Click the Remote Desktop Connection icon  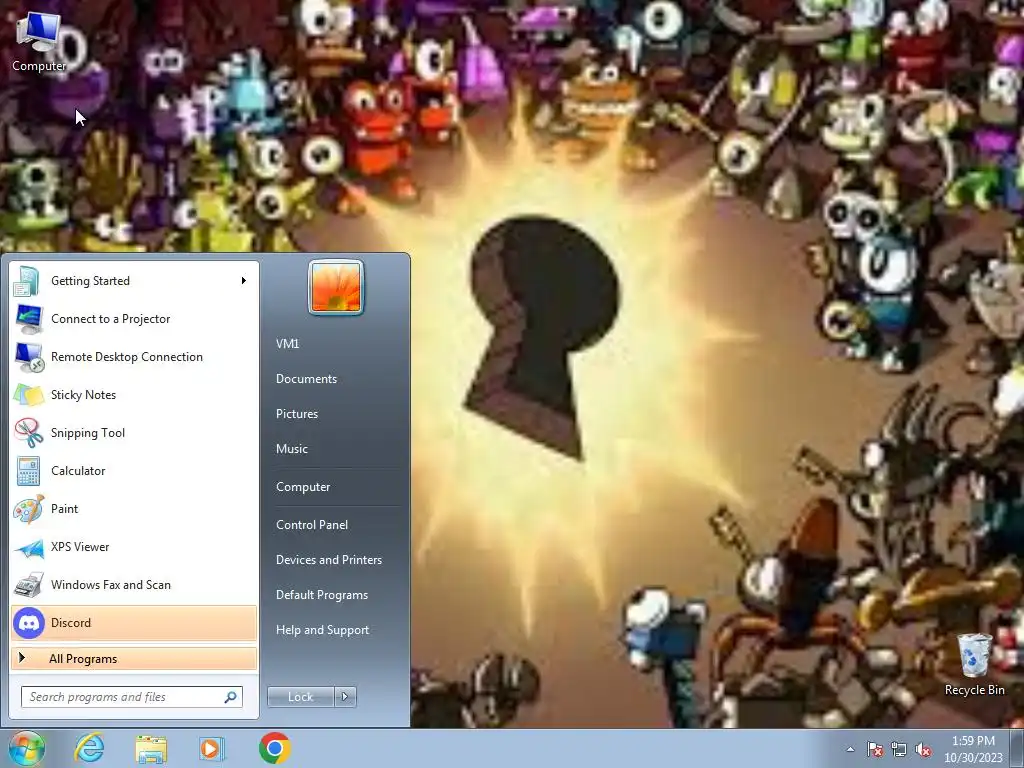click(28, 357)
